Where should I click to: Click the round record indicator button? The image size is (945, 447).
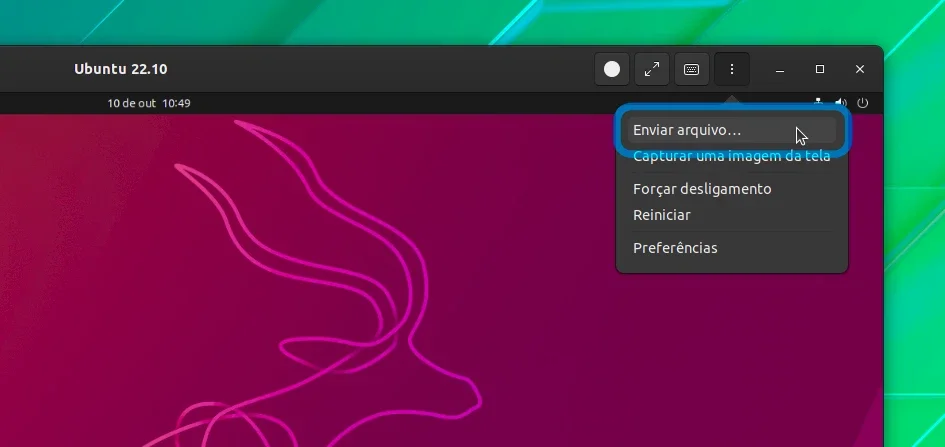612,69
